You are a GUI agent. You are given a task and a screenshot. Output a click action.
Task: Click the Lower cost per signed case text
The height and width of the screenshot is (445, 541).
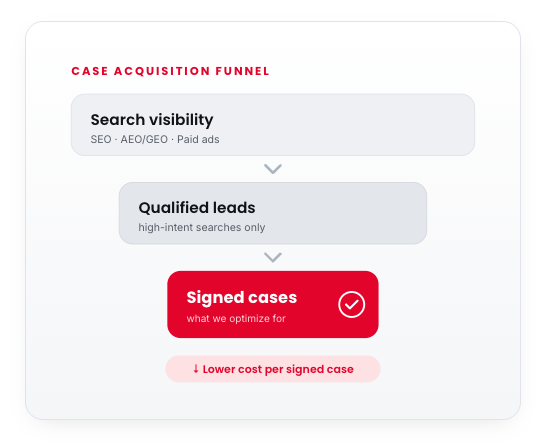278,369
